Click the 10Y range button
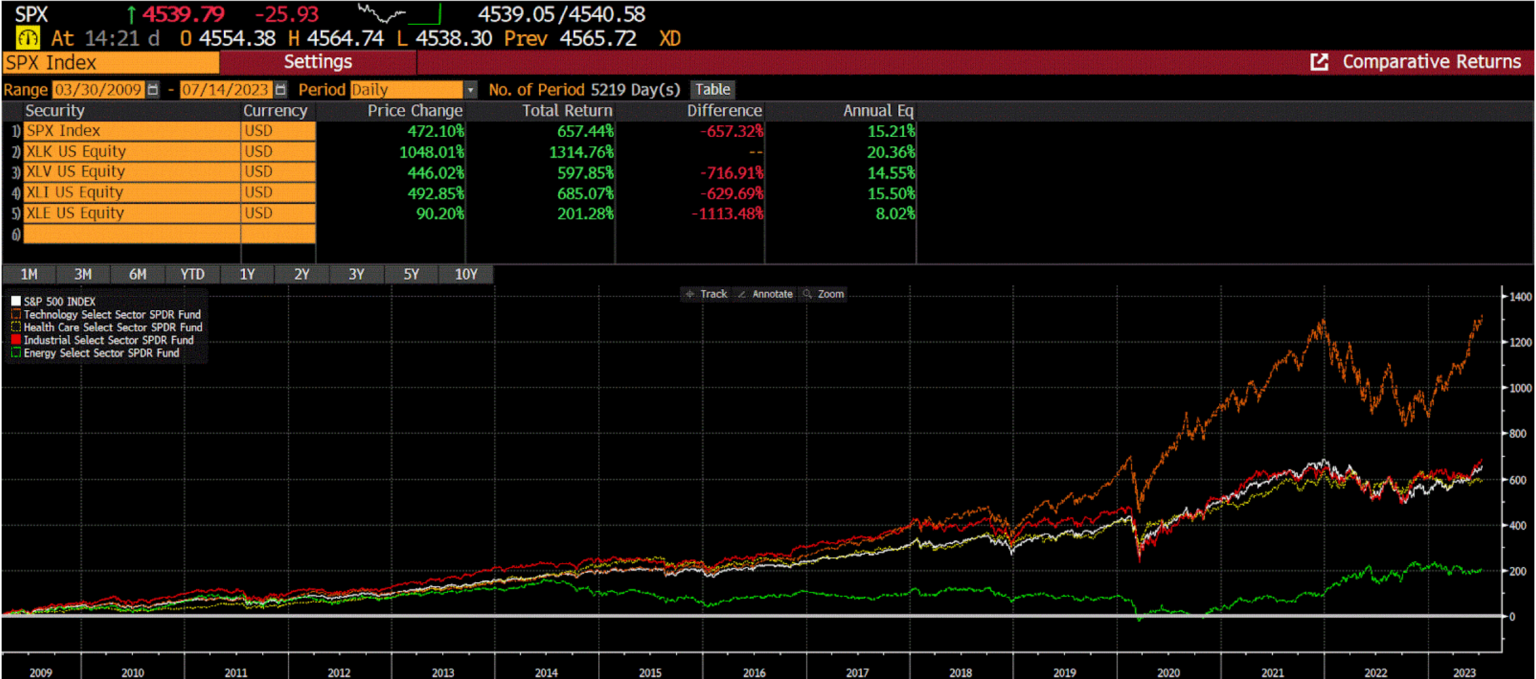 click(x=466, y=275)
